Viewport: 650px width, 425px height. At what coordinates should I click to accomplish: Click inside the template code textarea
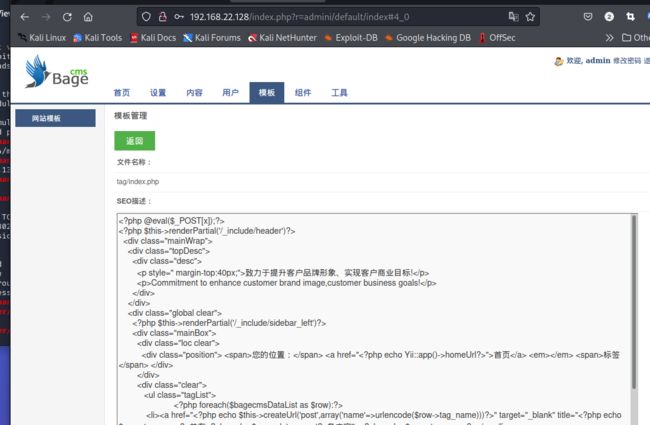(x=374, y=319)
